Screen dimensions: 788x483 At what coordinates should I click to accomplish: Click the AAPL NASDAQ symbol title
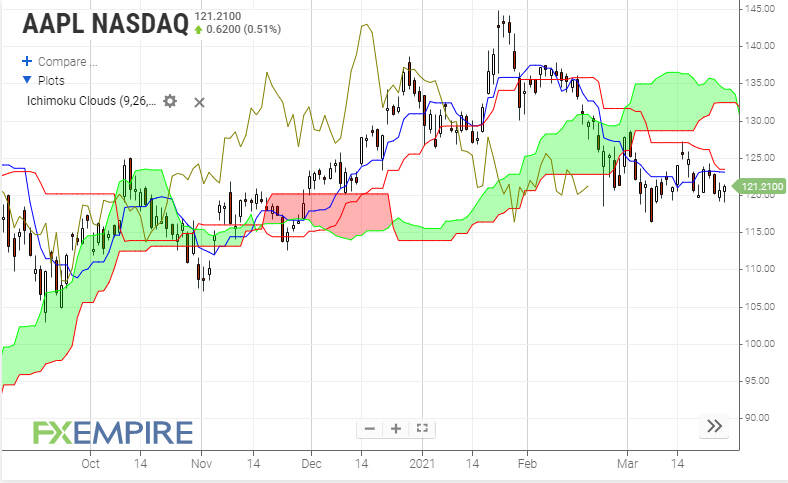[x=106, y=23]
